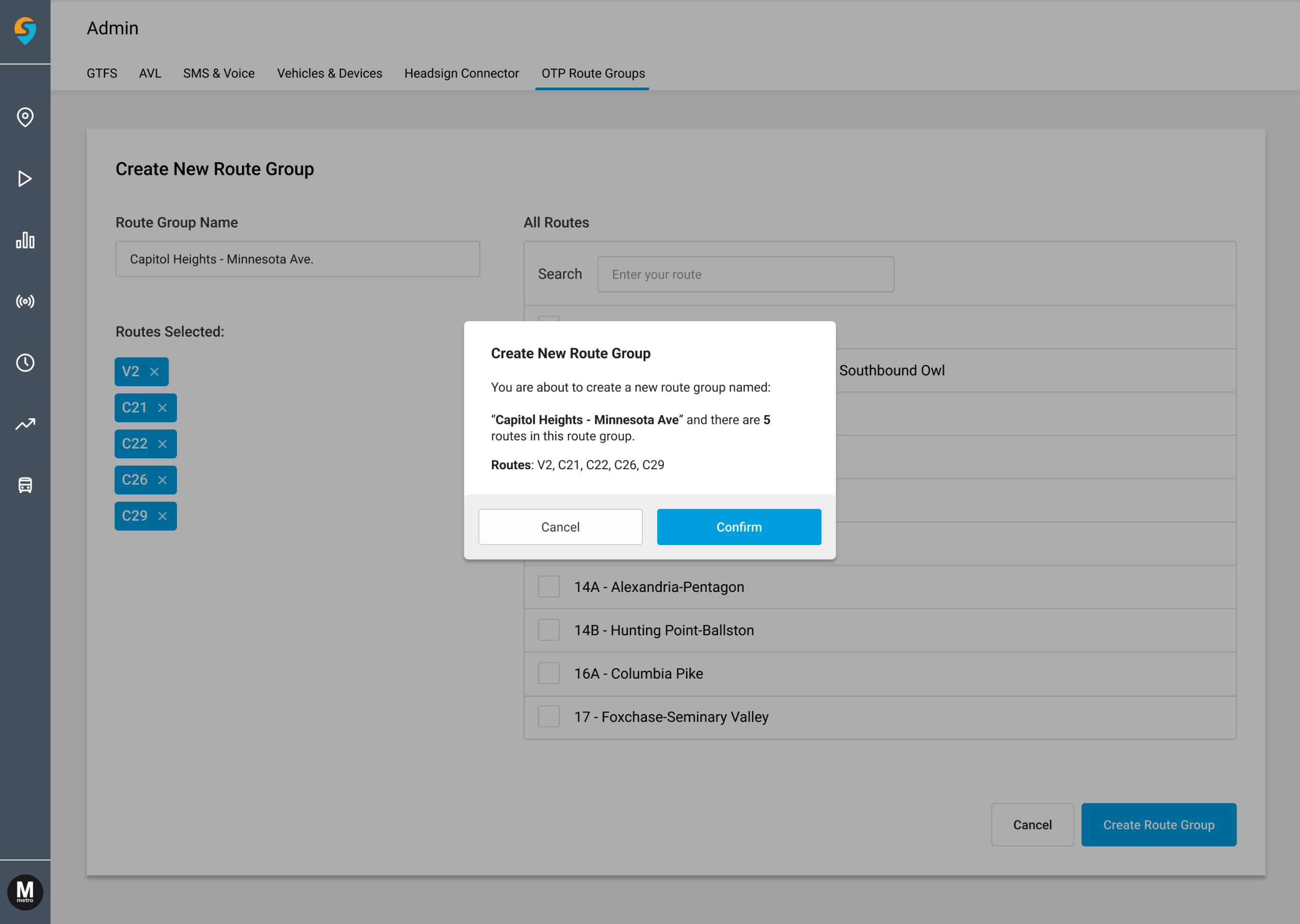This screenshot has width=1300, height=924.
Task: Click the Southbound Owl route text
Action: pos(892,370)
